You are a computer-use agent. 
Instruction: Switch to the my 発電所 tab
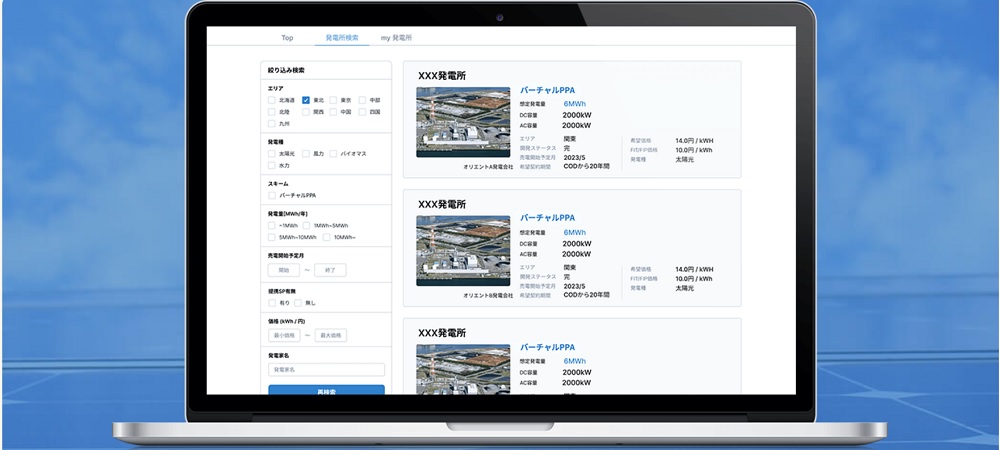coord(396,37)
